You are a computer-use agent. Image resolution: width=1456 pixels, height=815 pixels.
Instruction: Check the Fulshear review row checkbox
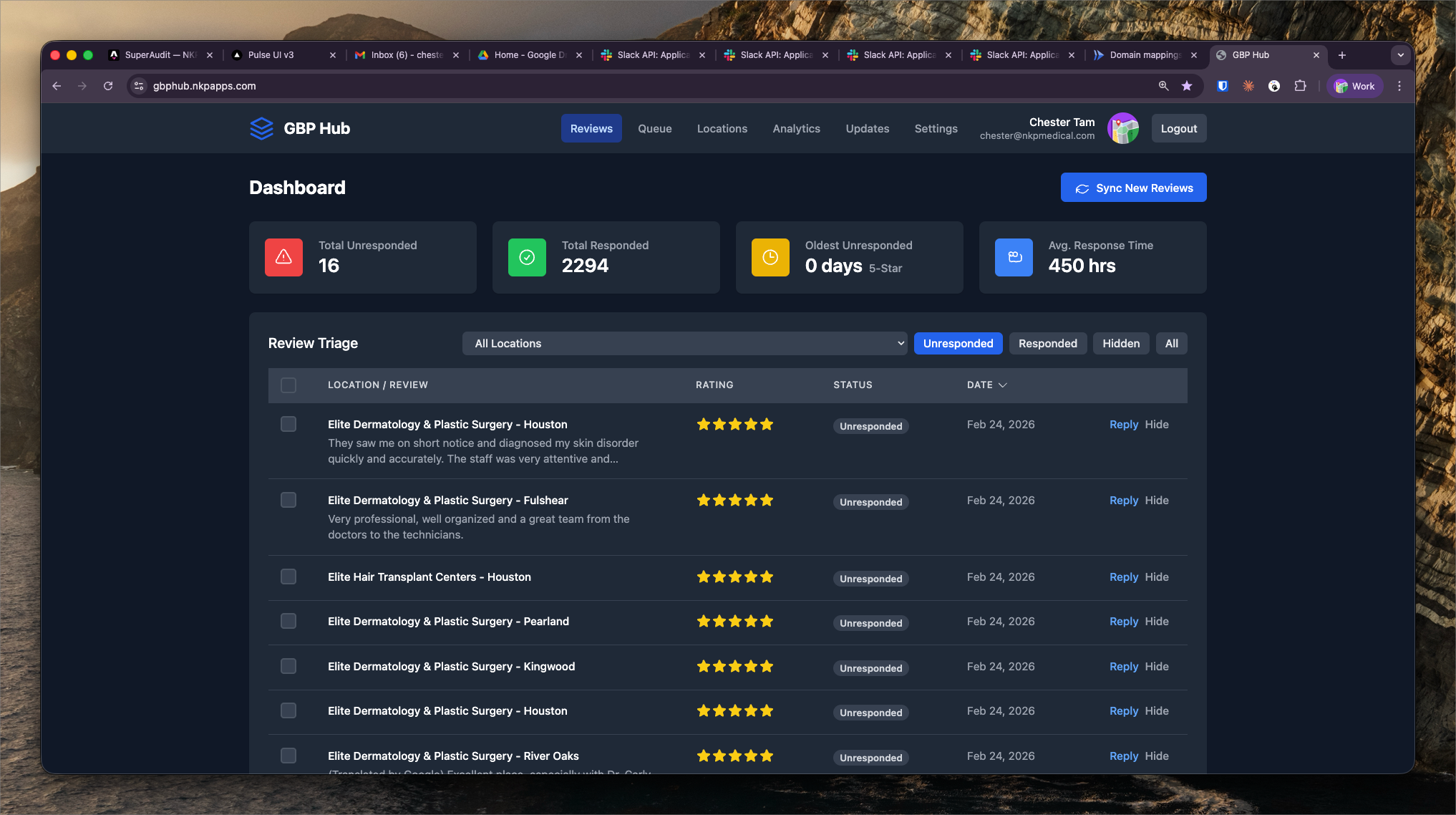(x=288, y=500)
